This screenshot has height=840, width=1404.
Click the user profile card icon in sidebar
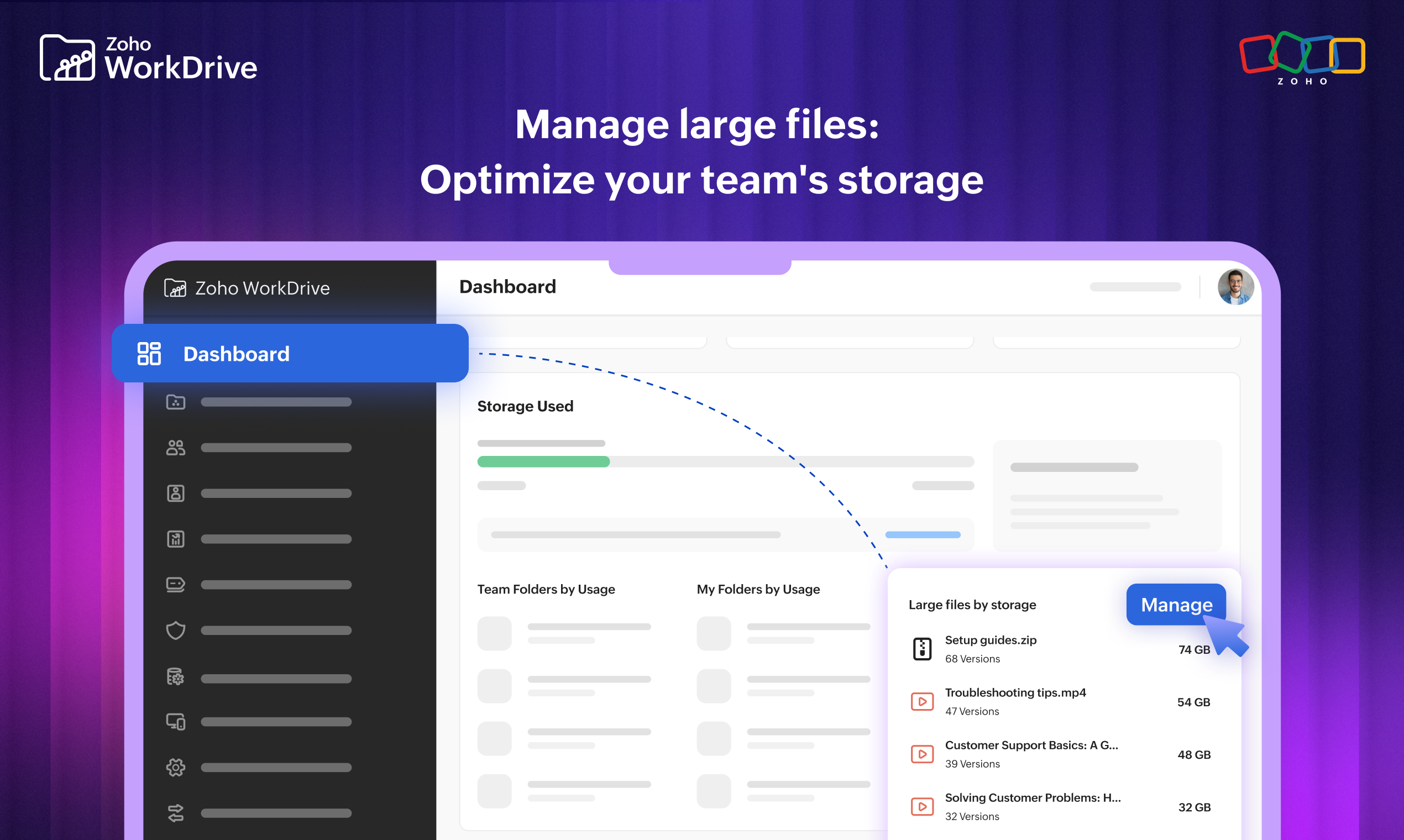176,493
